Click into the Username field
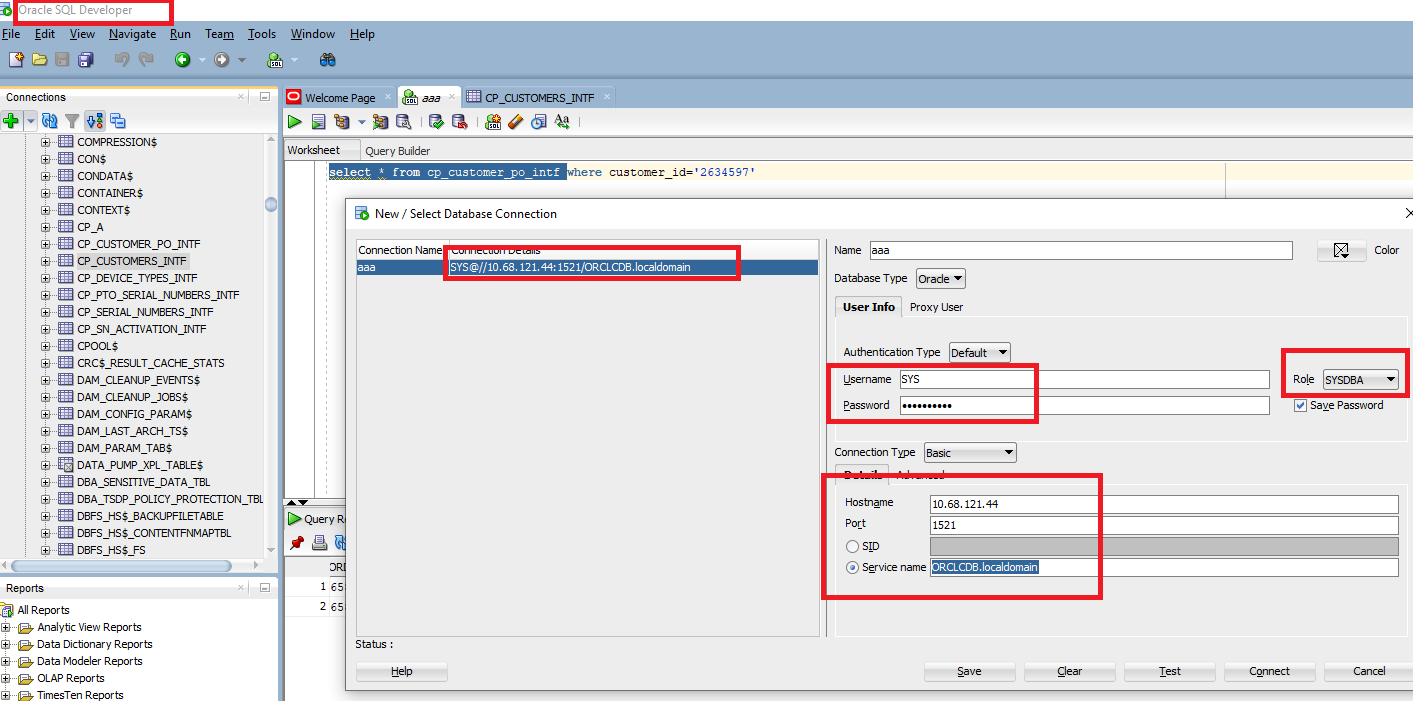Screen dimensions: 1413x701 1083,379
